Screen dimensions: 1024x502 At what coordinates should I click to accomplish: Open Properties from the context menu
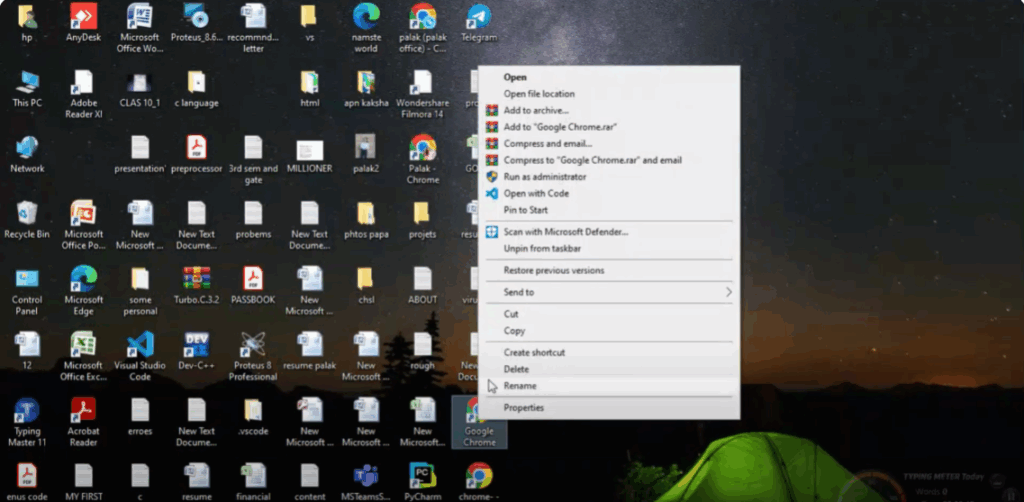pos(523,408)
